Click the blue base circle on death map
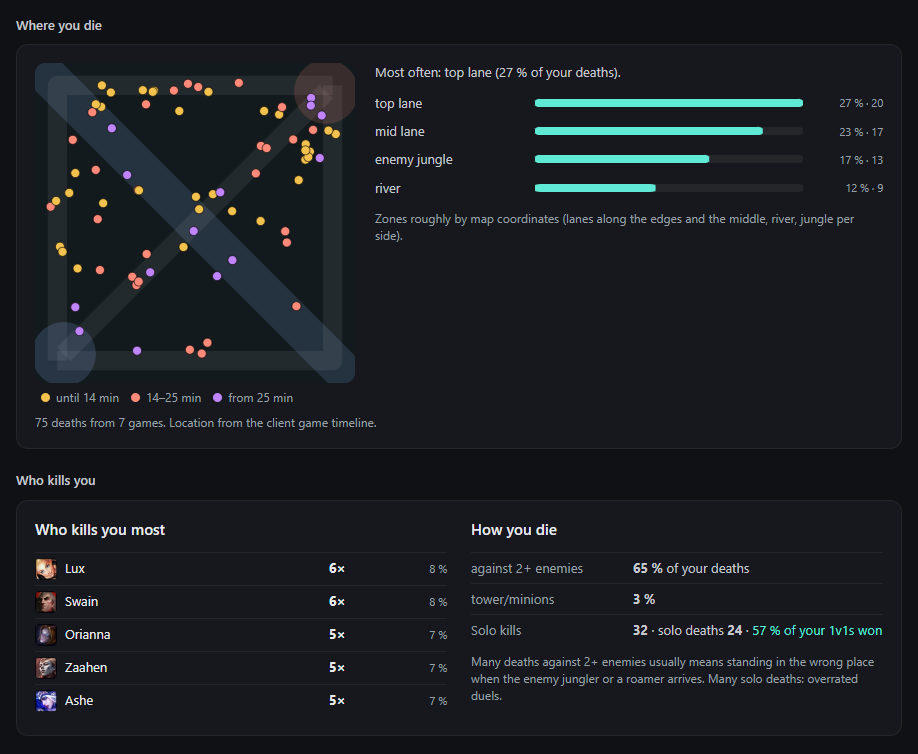 point(65,352)
